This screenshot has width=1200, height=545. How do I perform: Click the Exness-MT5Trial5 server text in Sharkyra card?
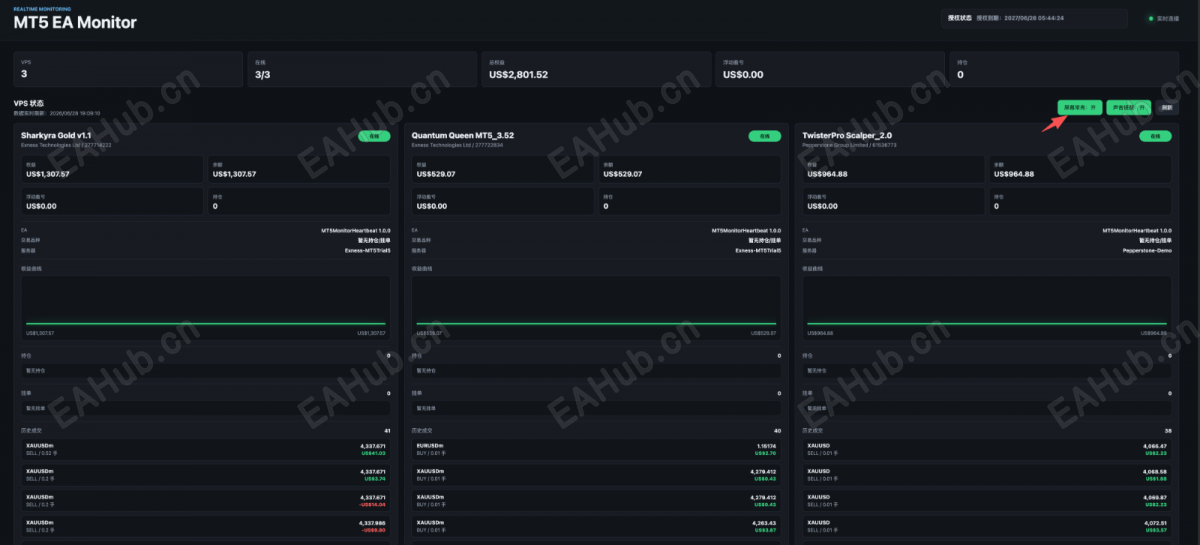pyautogui.click(x=367, y=250)
